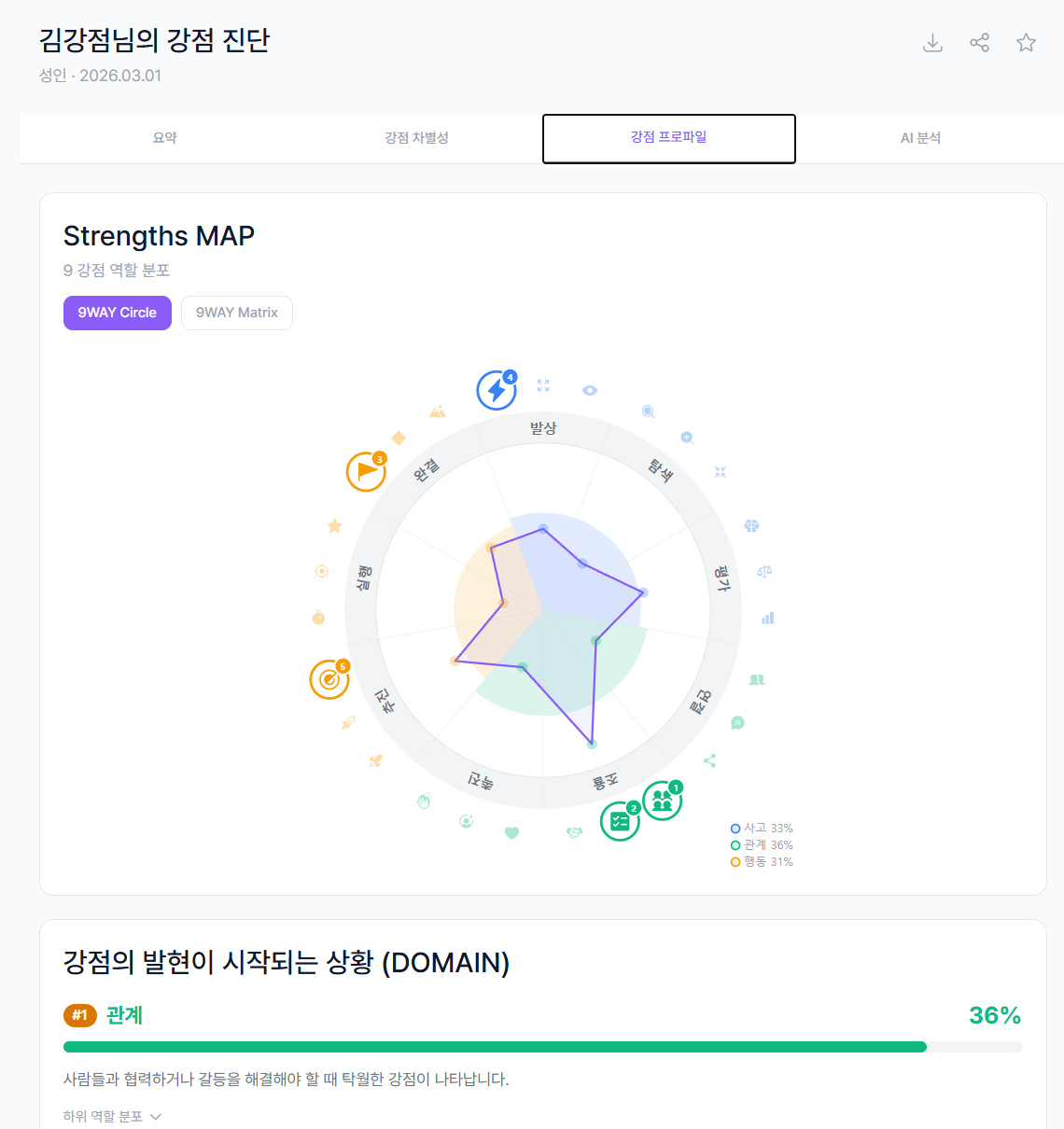Select the green people strength #1
Screen dimensions: 1064x1129
pos(662,800)
